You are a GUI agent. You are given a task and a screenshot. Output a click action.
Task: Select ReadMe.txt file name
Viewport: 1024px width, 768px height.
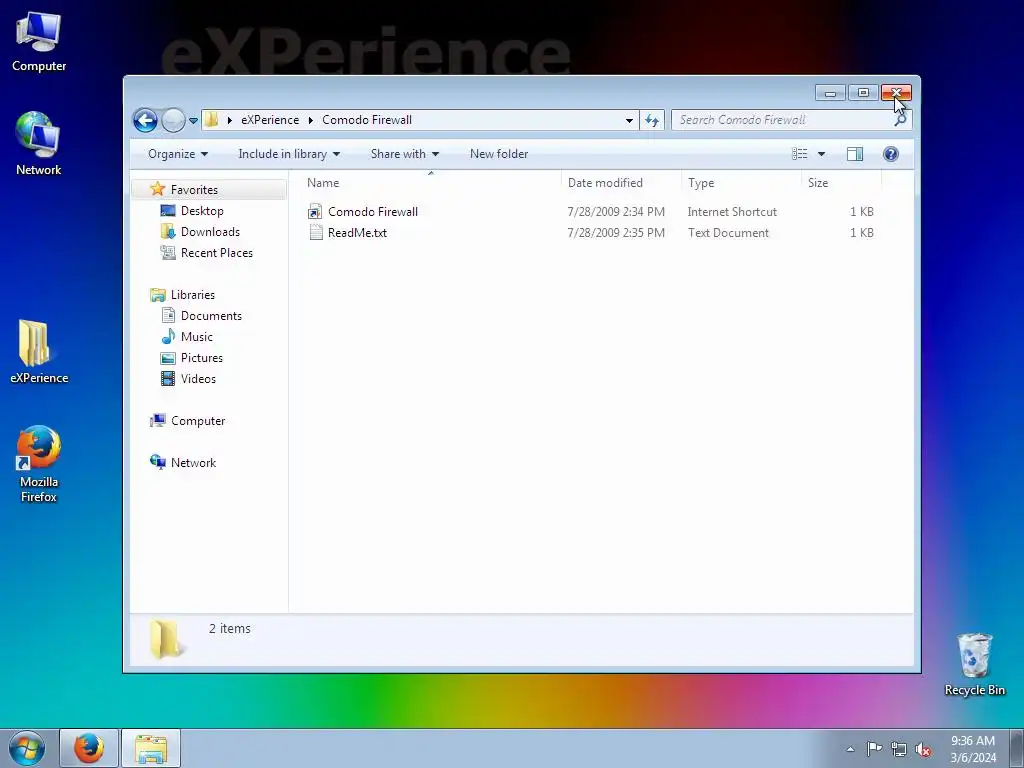point(357,232)
